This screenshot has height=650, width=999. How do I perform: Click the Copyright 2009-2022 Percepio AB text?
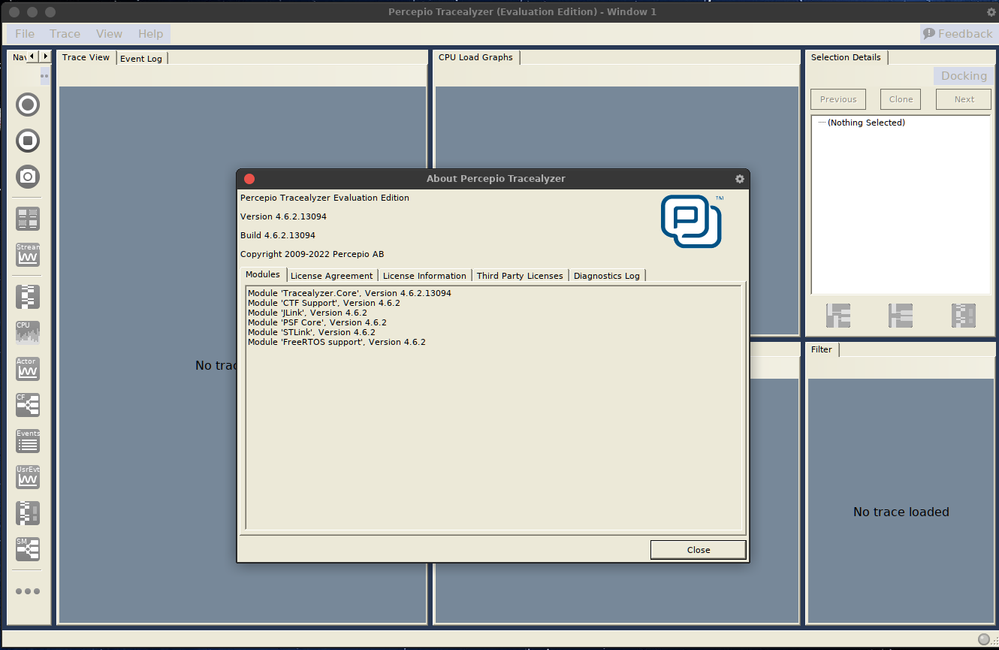pos(312,254)
